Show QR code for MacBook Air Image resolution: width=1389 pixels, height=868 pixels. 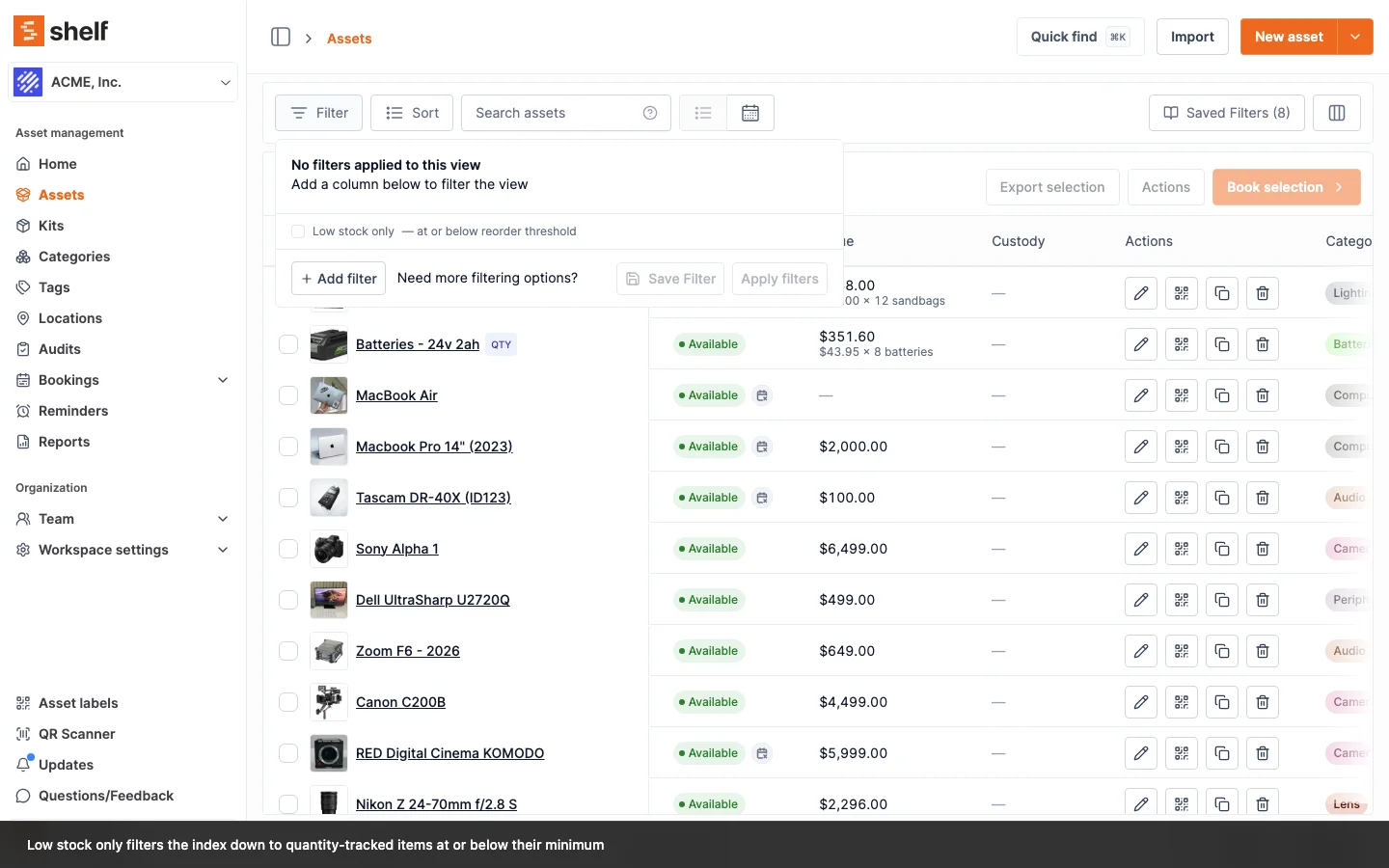1182,395
